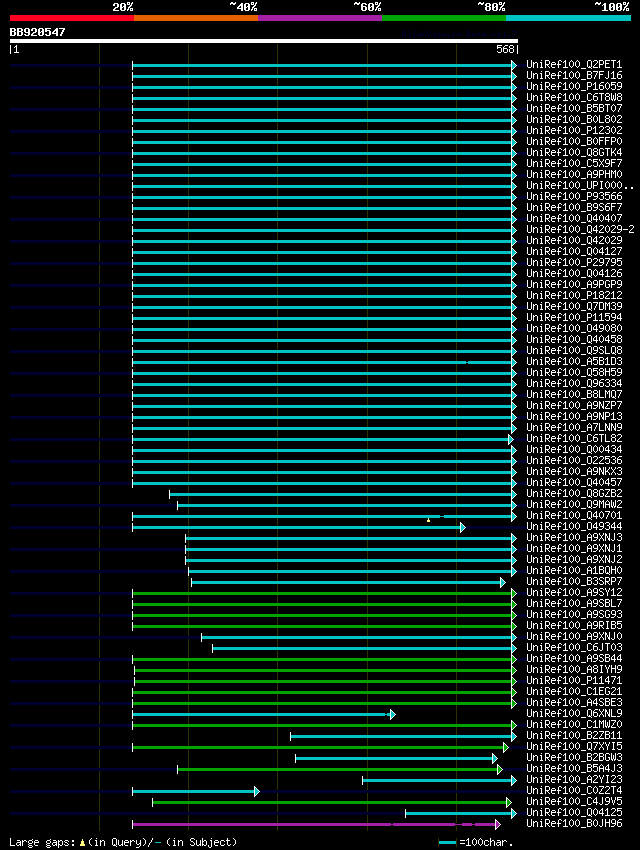The height and width of the screenshot is (850, 640).
Task: Click the UniRef100_C0Z2T4 short alignment arrowhead
Action: 257,791
